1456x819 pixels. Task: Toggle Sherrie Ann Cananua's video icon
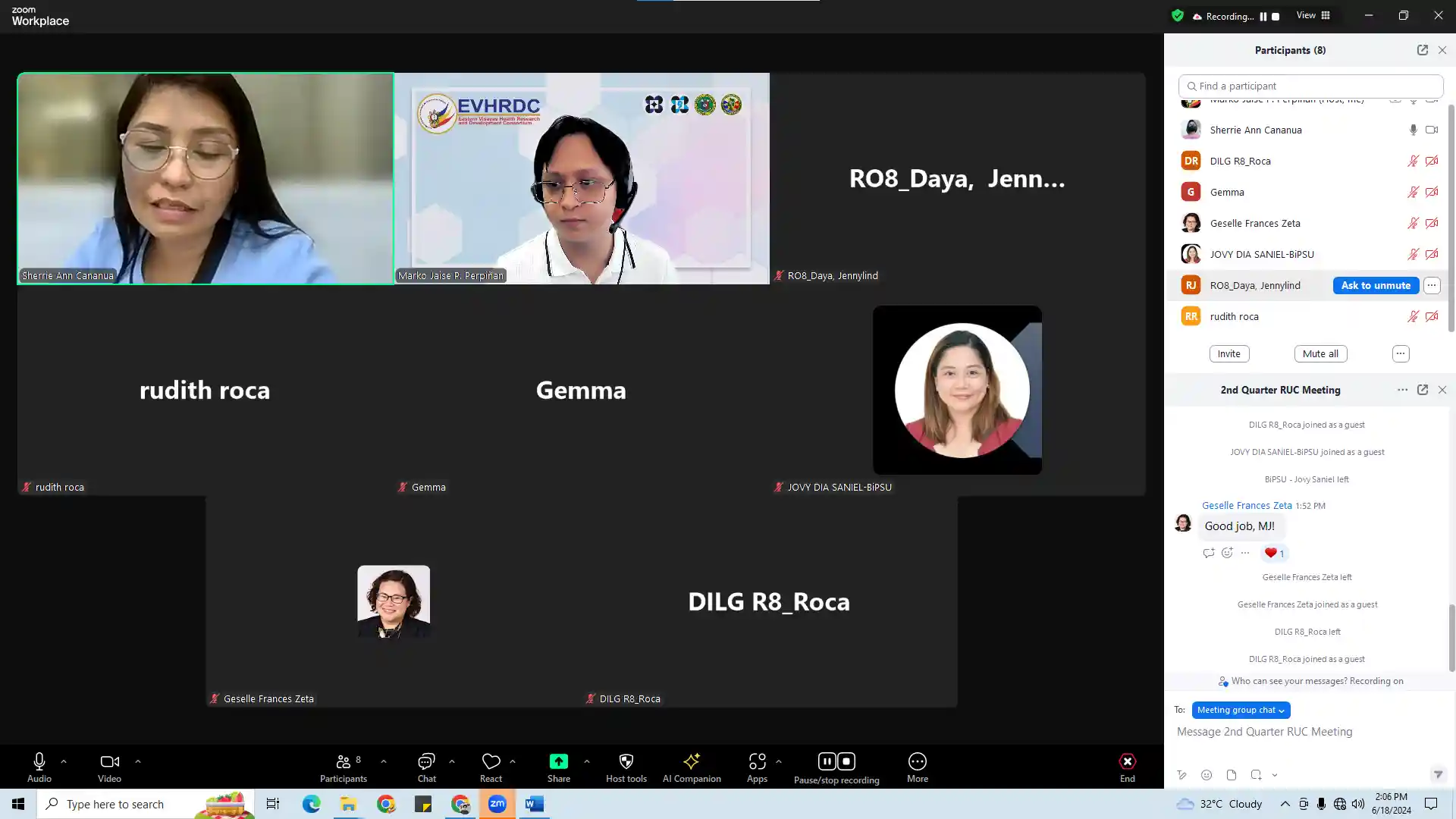coord(1432,130)
